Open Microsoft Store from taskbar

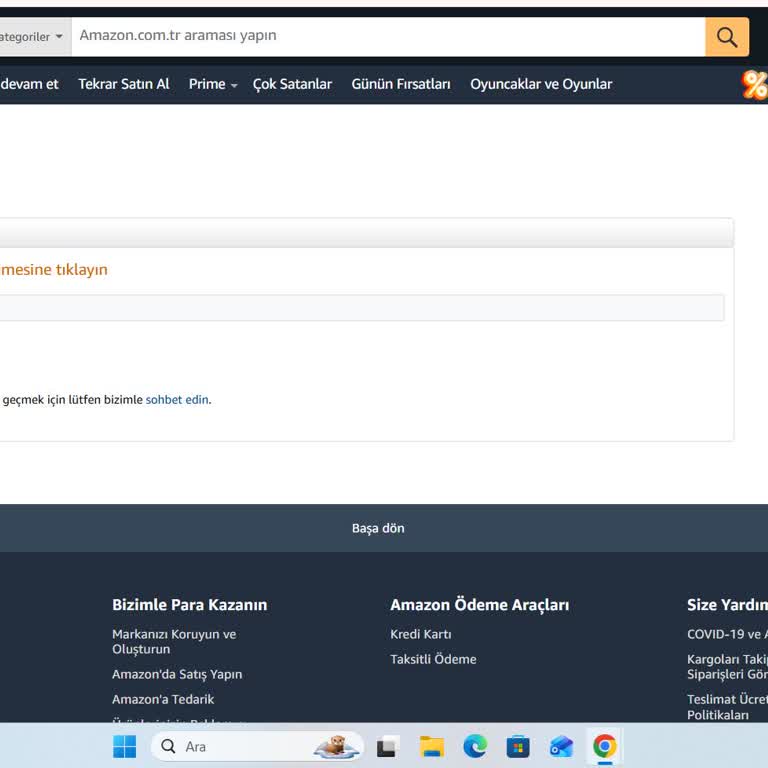[x=518, y=747]
